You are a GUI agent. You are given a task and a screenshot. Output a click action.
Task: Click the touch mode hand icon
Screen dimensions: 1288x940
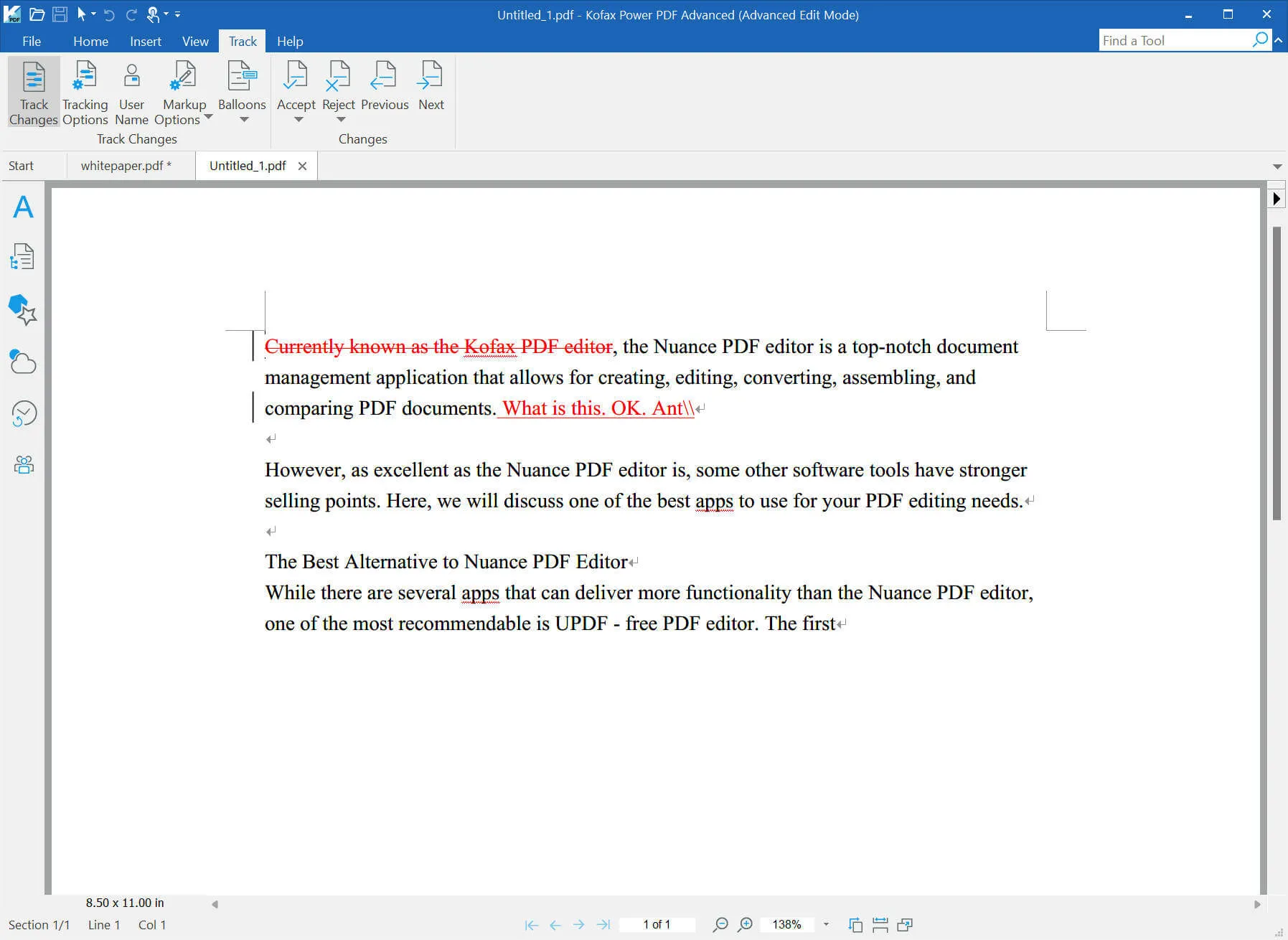[x=153, y=14]
